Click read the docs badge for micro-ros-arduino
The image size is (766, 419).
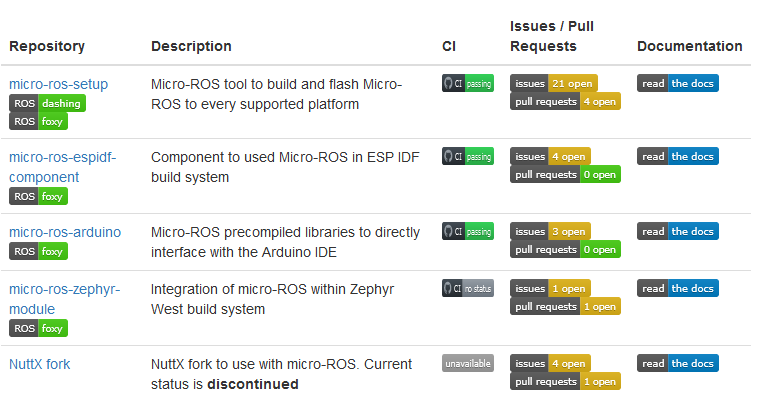(x=678, y=231)
